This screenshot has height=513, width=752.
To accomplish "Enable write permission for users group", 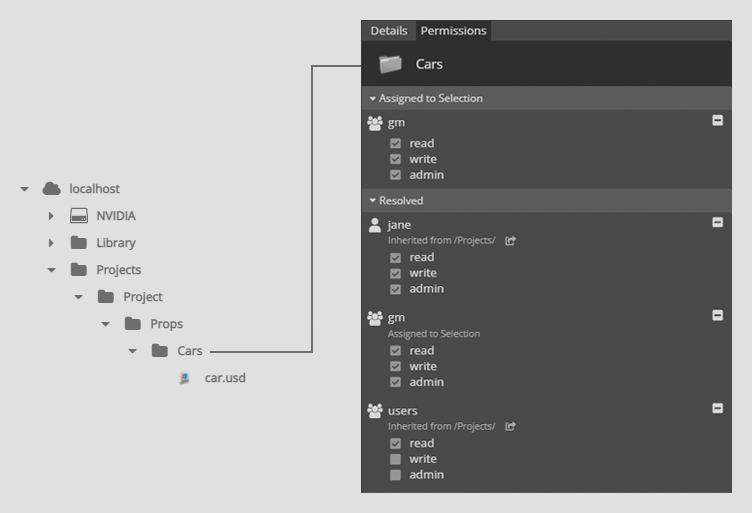I will click(x=395, y=459).
